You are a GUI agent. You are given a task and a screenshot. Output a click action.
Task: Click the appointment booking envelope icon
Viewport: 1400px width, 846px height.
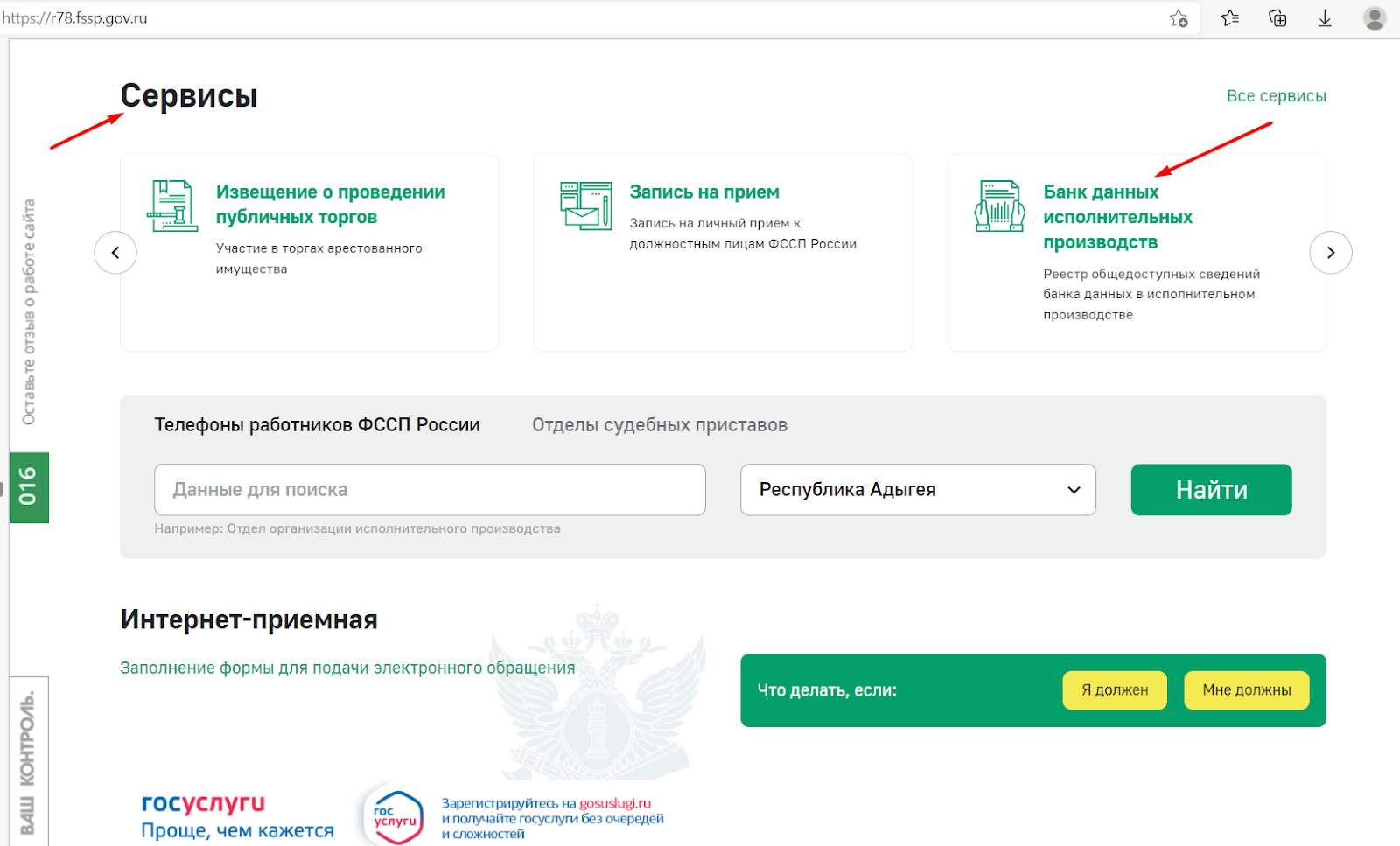[x=585, y=206]
